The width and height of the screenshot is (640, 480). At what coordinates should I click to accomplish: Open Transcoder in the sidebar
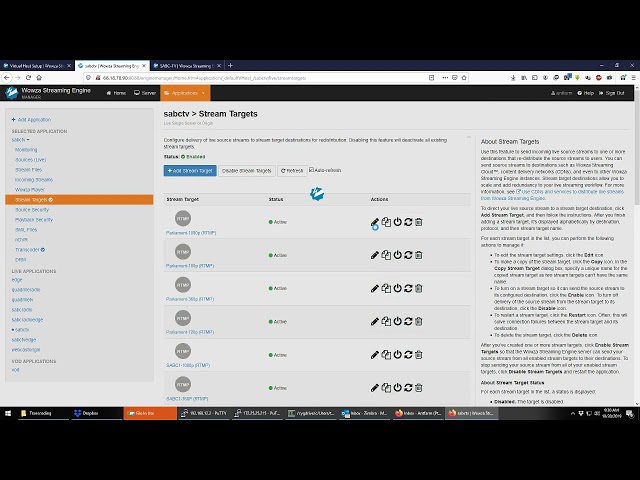30,249
